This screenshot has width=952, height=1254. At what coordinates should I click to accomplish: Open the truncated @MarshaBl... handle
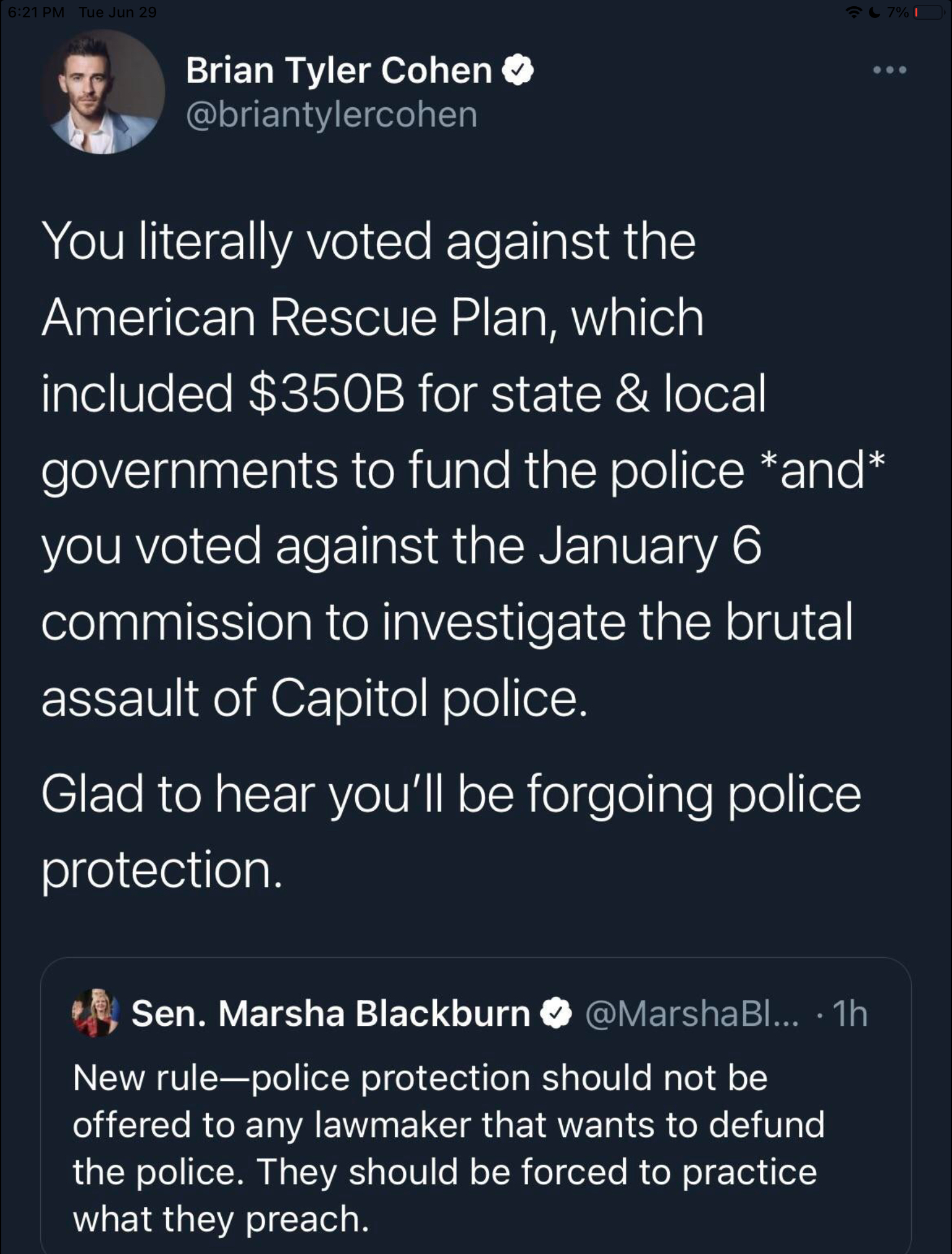click(x=692, y=1013)
